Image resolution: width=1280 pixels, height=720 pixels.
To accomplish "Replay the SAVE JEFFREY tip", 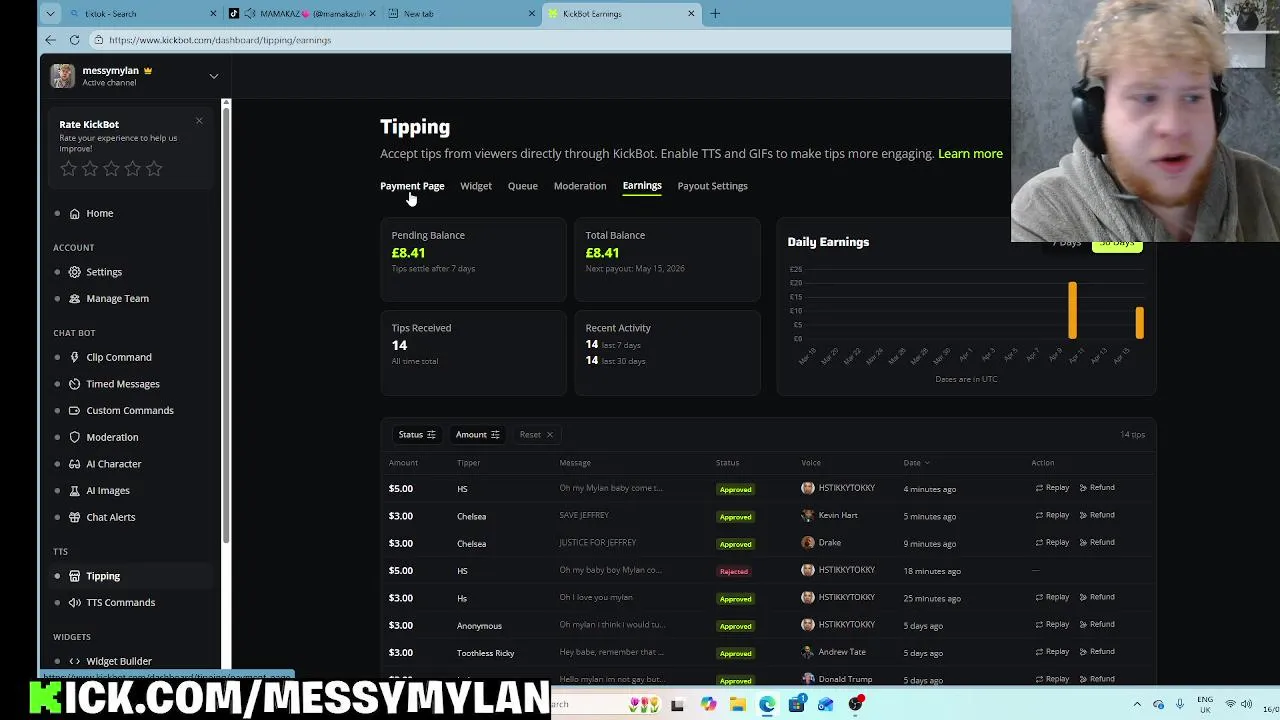I will coord(1052,515).
